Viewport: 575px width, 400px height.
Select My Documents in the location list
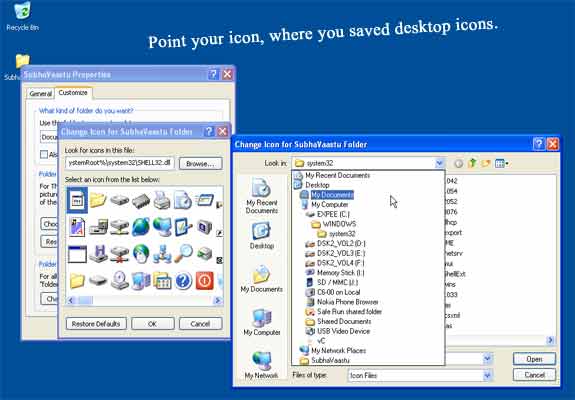332,195
